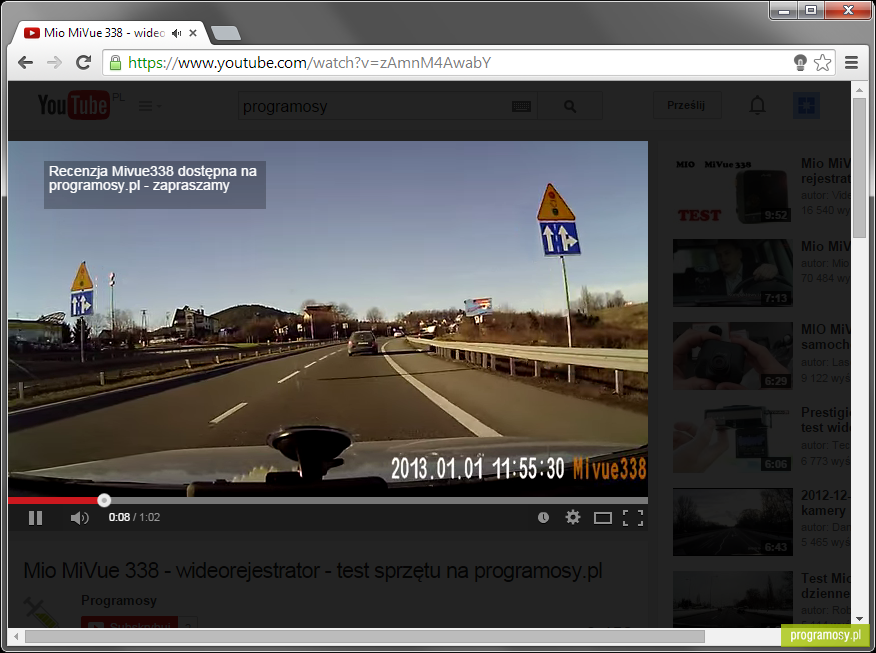Viewport: 876px width, 653px height.
Task: Open the Chrome hamburger menu
Action: (851, 63)
